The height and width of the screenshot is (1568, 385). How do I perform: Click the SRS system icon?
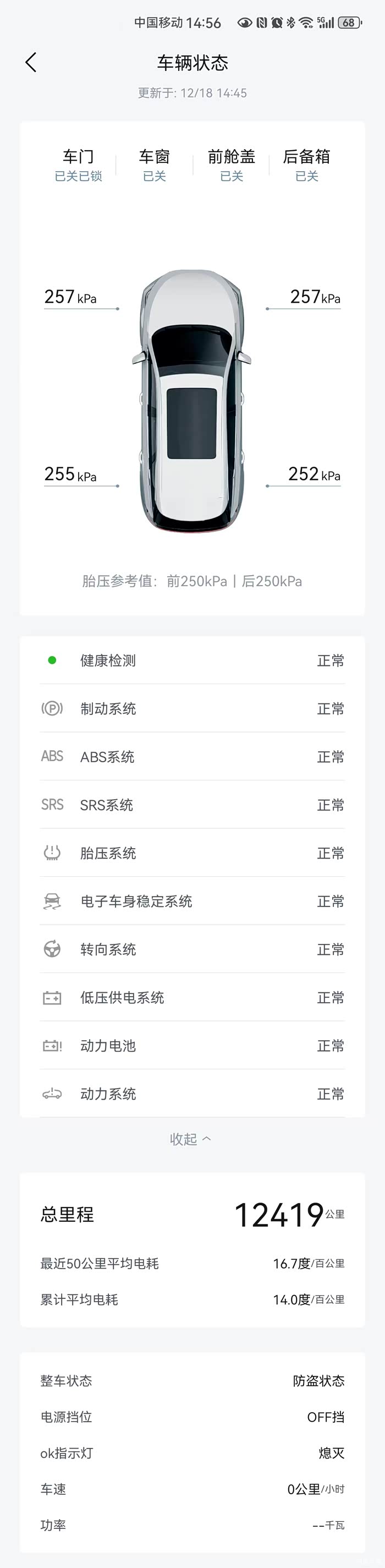click(52, 805)
